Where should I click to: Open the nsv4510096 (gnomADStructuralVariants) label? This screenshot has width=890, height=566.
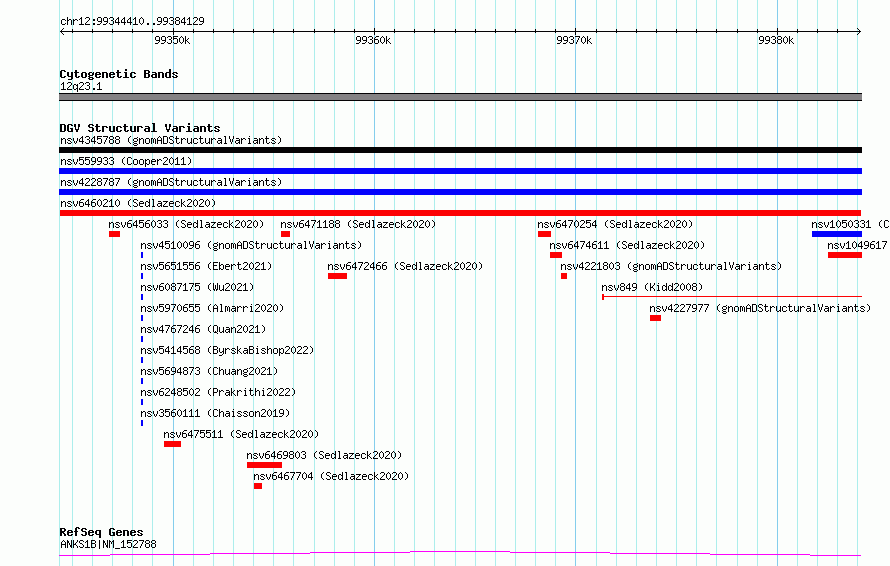coord(251,245)
